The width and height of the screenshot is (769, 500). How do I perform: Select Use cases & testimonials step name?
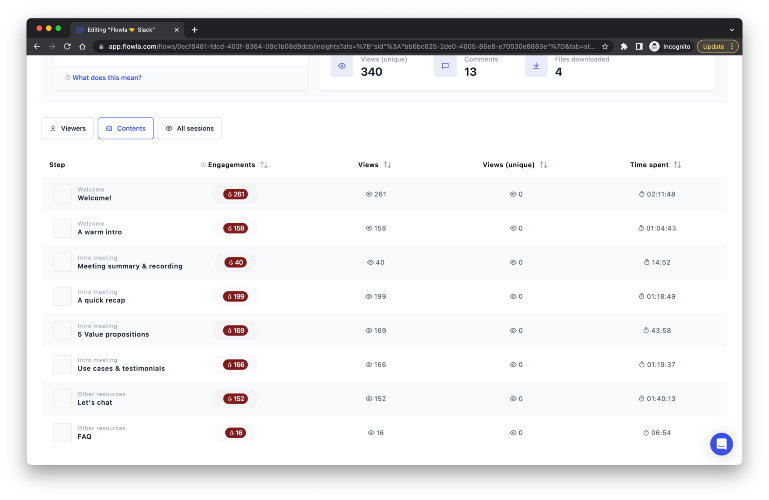pyautogui.click(x=121, y=369)
